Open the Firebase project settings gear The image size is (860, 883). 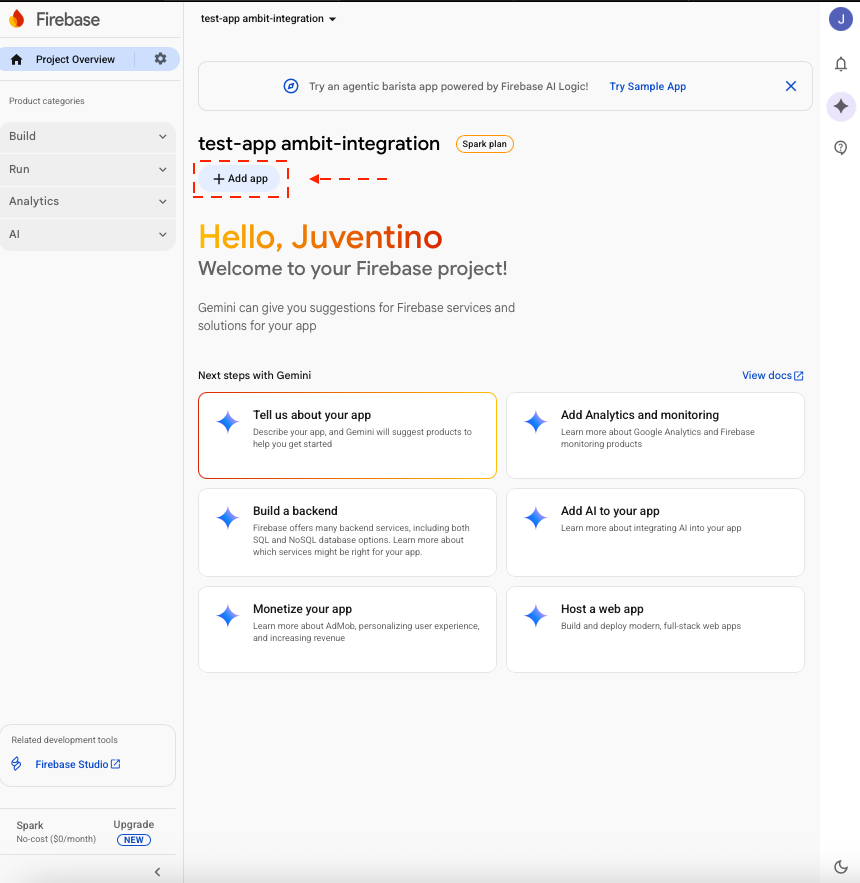click(158, 59)
